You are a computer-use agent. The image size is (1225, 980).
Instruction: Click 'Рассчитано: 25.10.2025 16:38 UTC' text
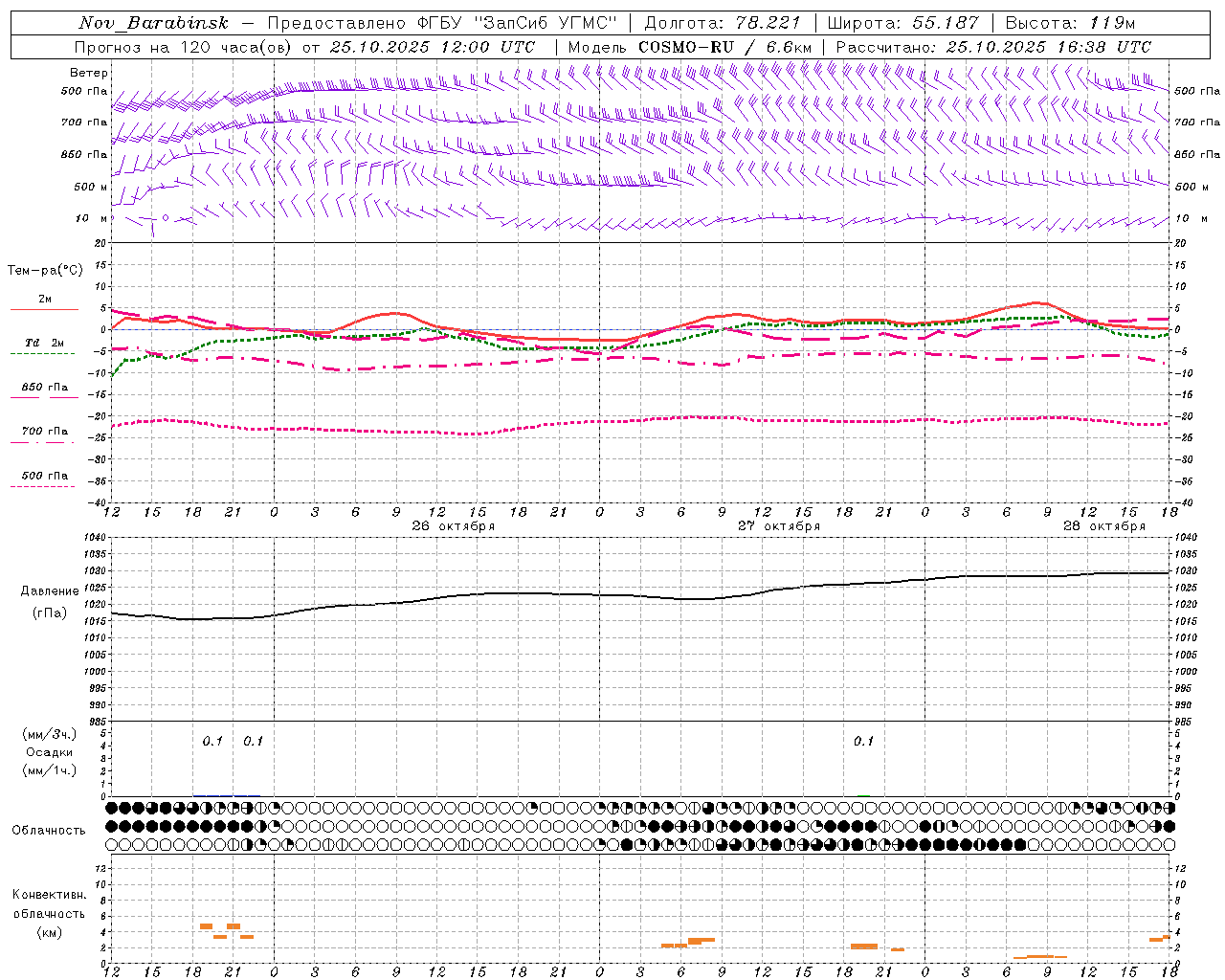pos(993,47)
